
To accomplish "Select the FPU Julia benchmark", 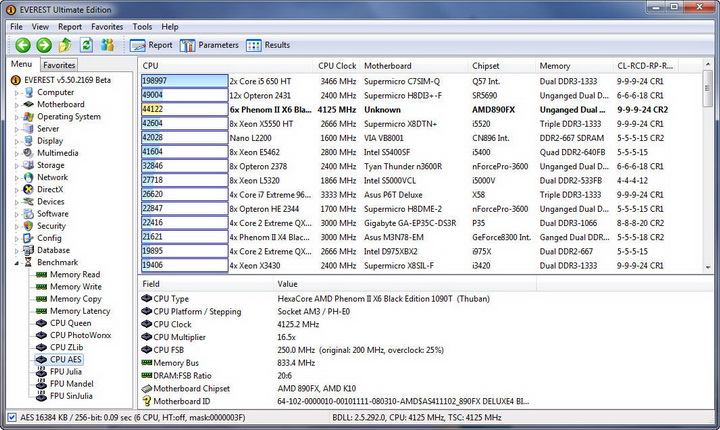I will [x=59, y=372].
